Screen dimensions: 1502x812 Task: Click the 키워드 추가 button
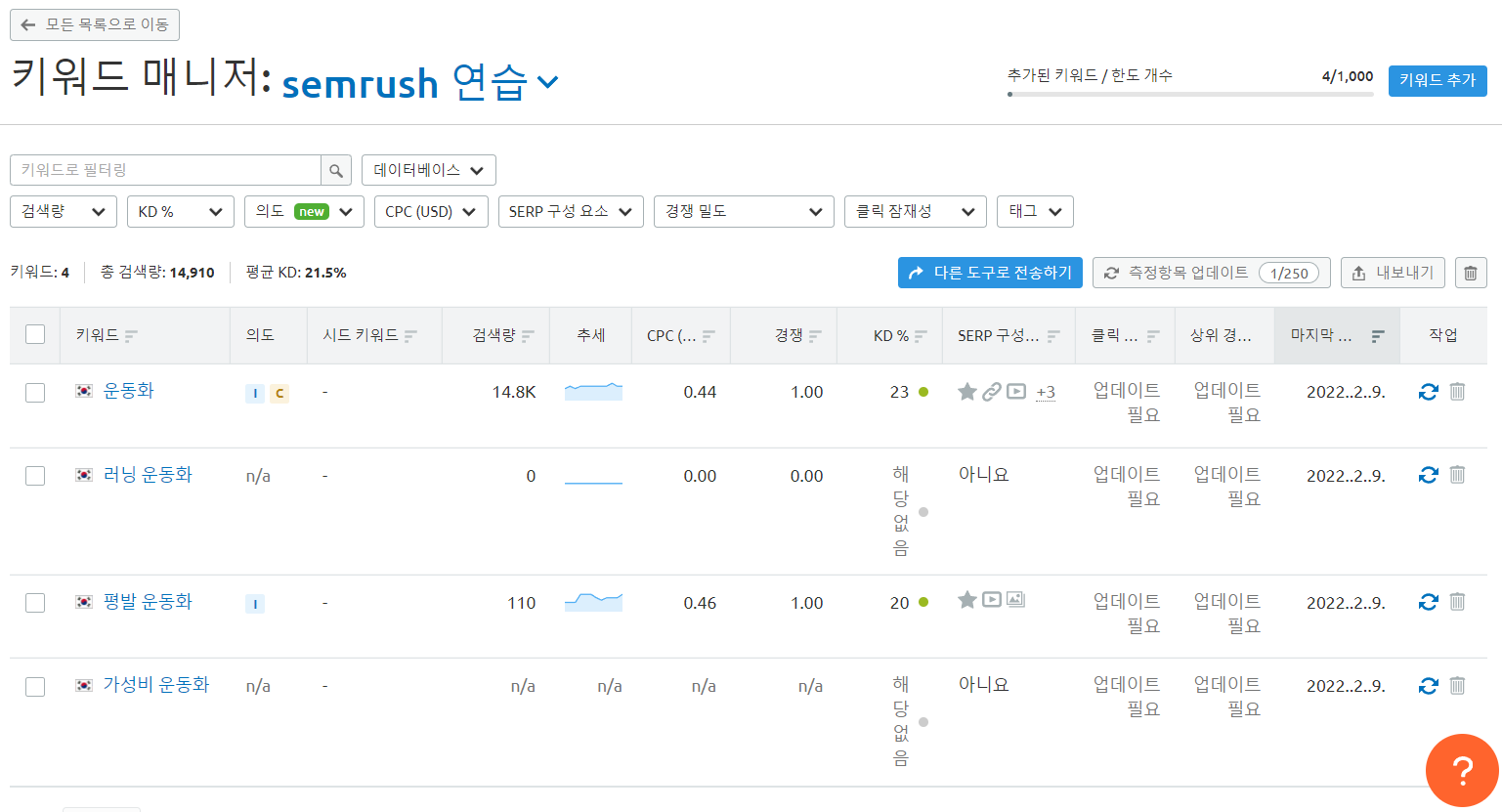pyautogui.click(x=1438, y=80)
